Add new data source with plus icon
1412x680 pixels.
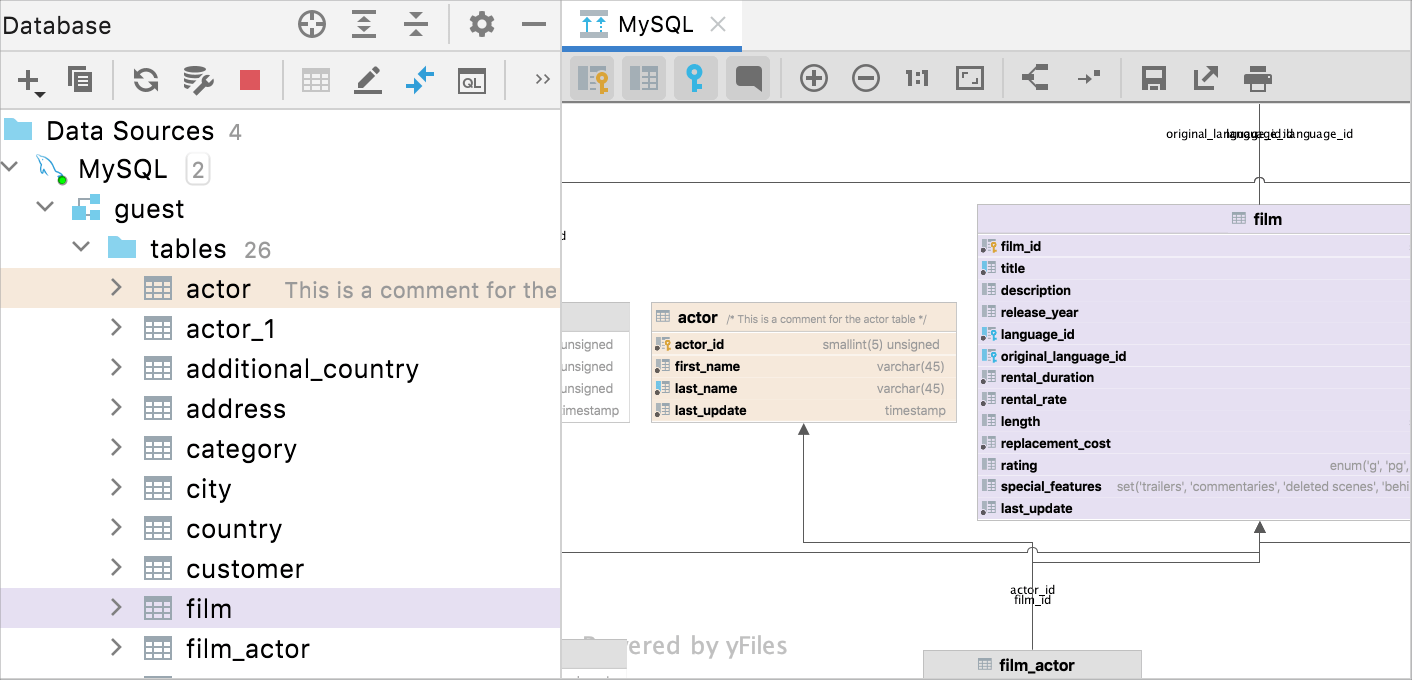(x=32, y=81)
